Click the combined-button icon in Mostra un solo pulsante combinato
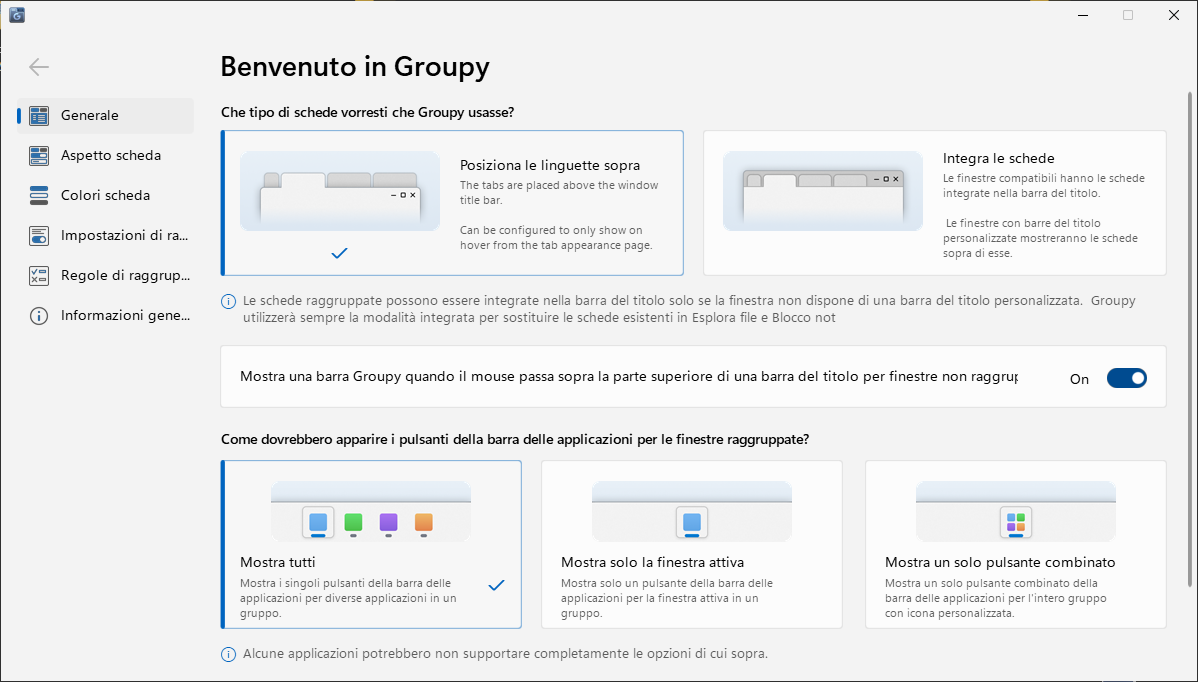This screenshot has height=682, width=1198. (1015, 522)
